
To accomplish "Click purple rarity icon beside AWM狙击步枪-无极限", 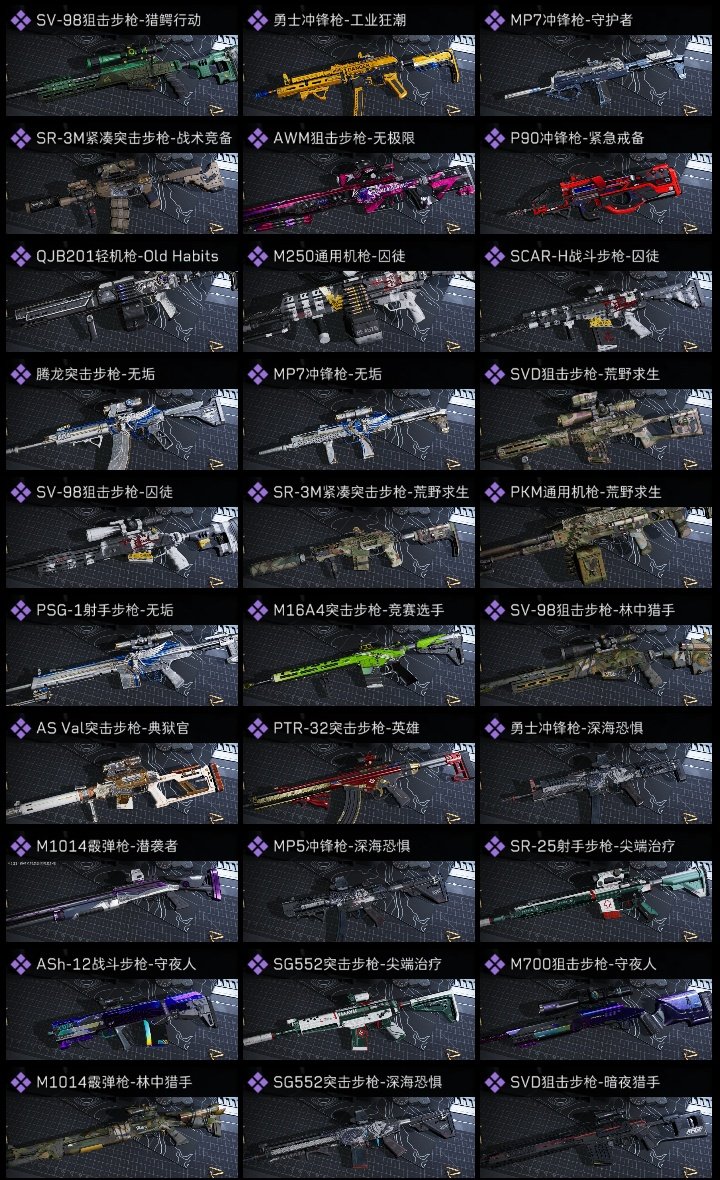I will 257,138.
